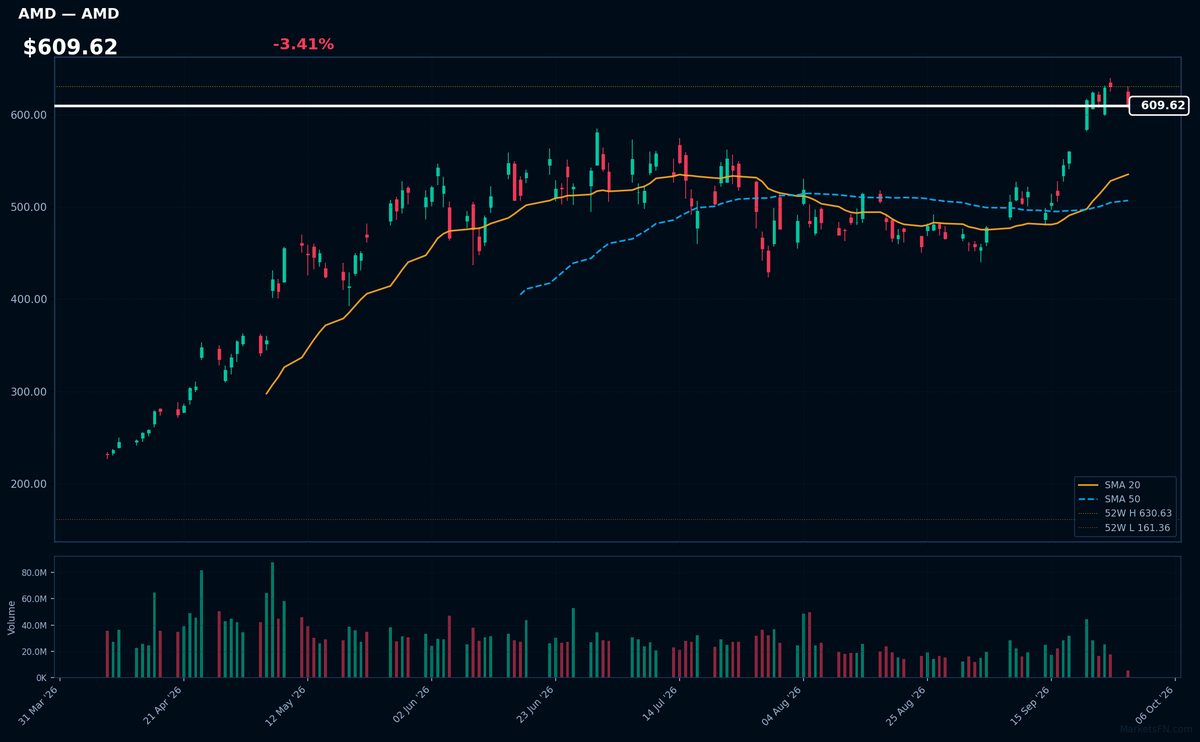Click the Volume axis title
The image size is (1200, 742).
[x=11, y=617]
